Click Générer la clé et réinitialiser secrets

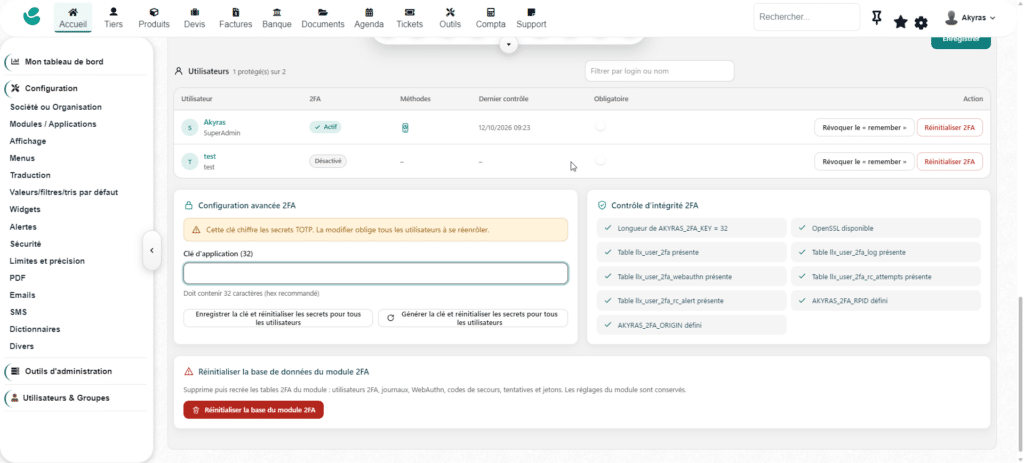click(x=473, y=318)
